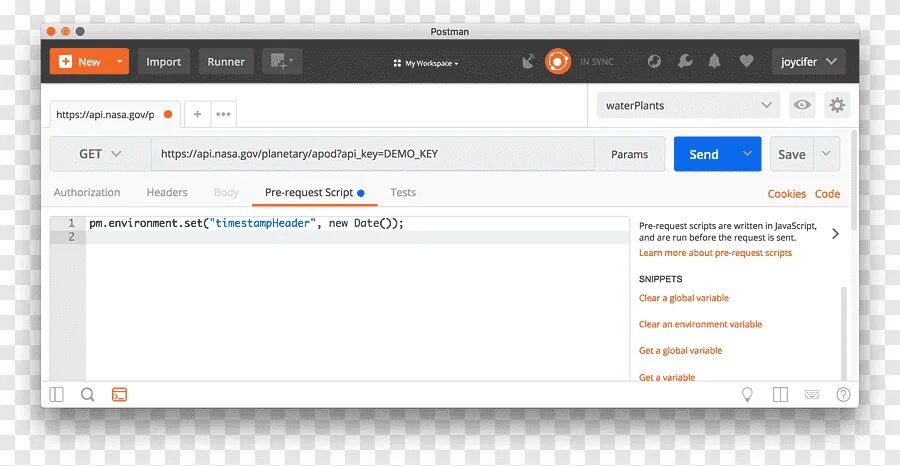900x466 pixels.
Task: Open the Code link
Action: [x=827, y=194]
